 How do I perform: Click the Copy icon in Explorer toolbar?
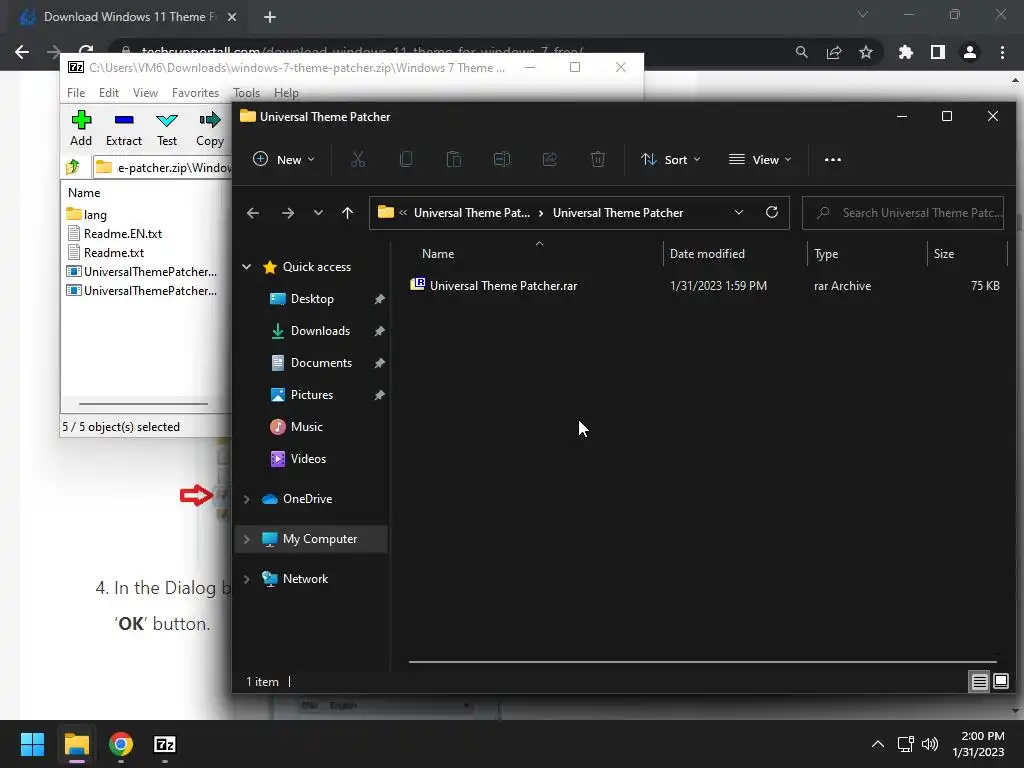[x=406, y=159]
